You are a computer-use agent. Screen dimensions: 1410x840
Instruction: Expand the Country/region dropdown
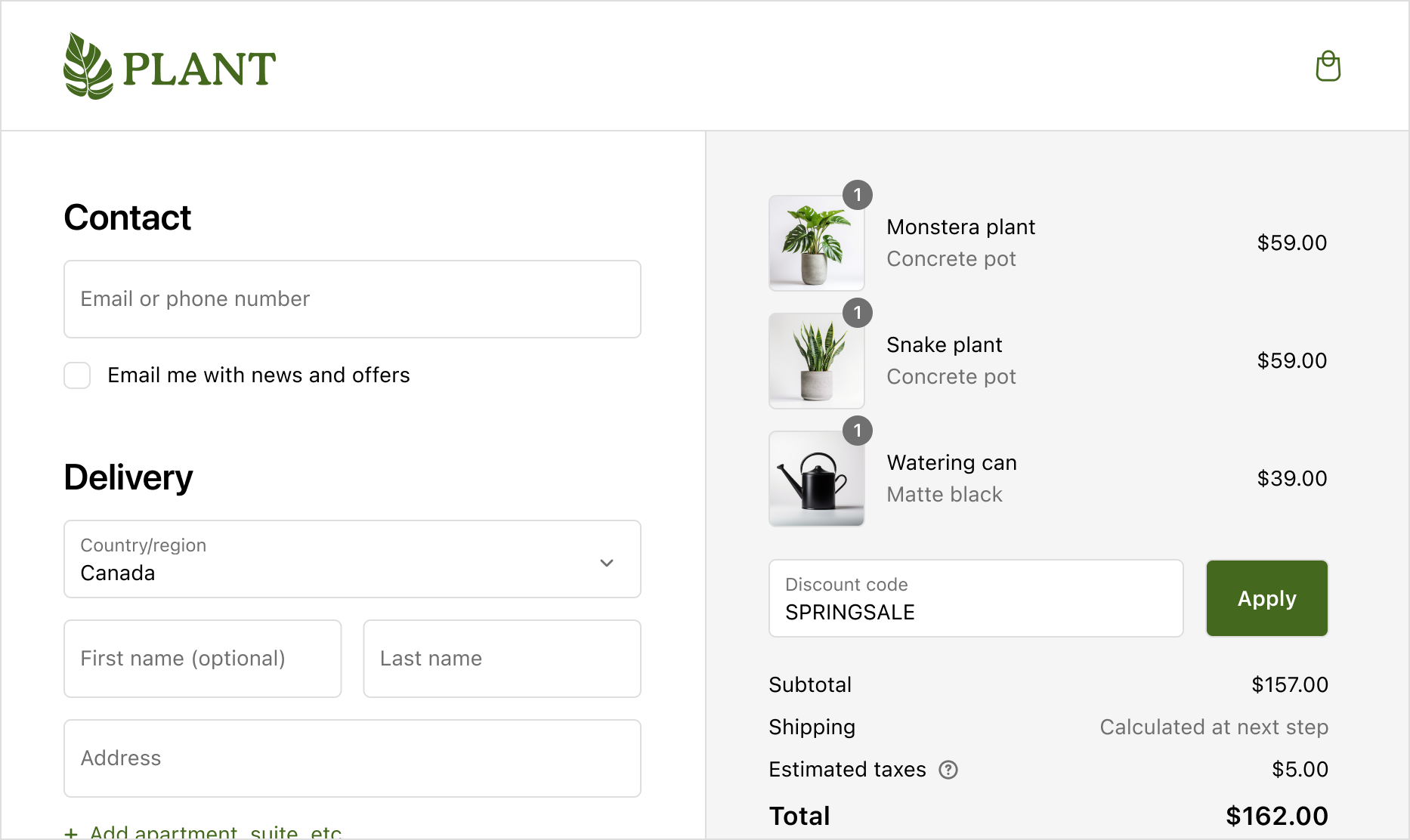352,559
